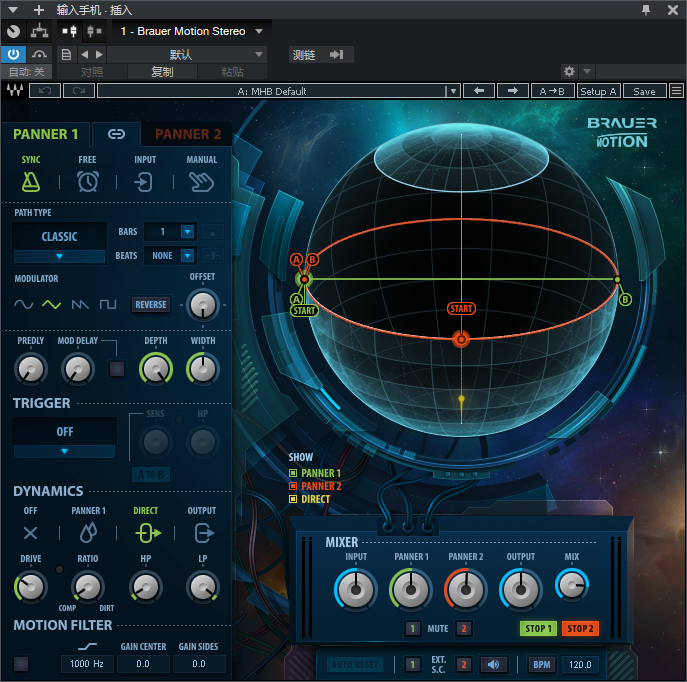
Task: Switch to Panner 1 tab
Action: [46, 134]
